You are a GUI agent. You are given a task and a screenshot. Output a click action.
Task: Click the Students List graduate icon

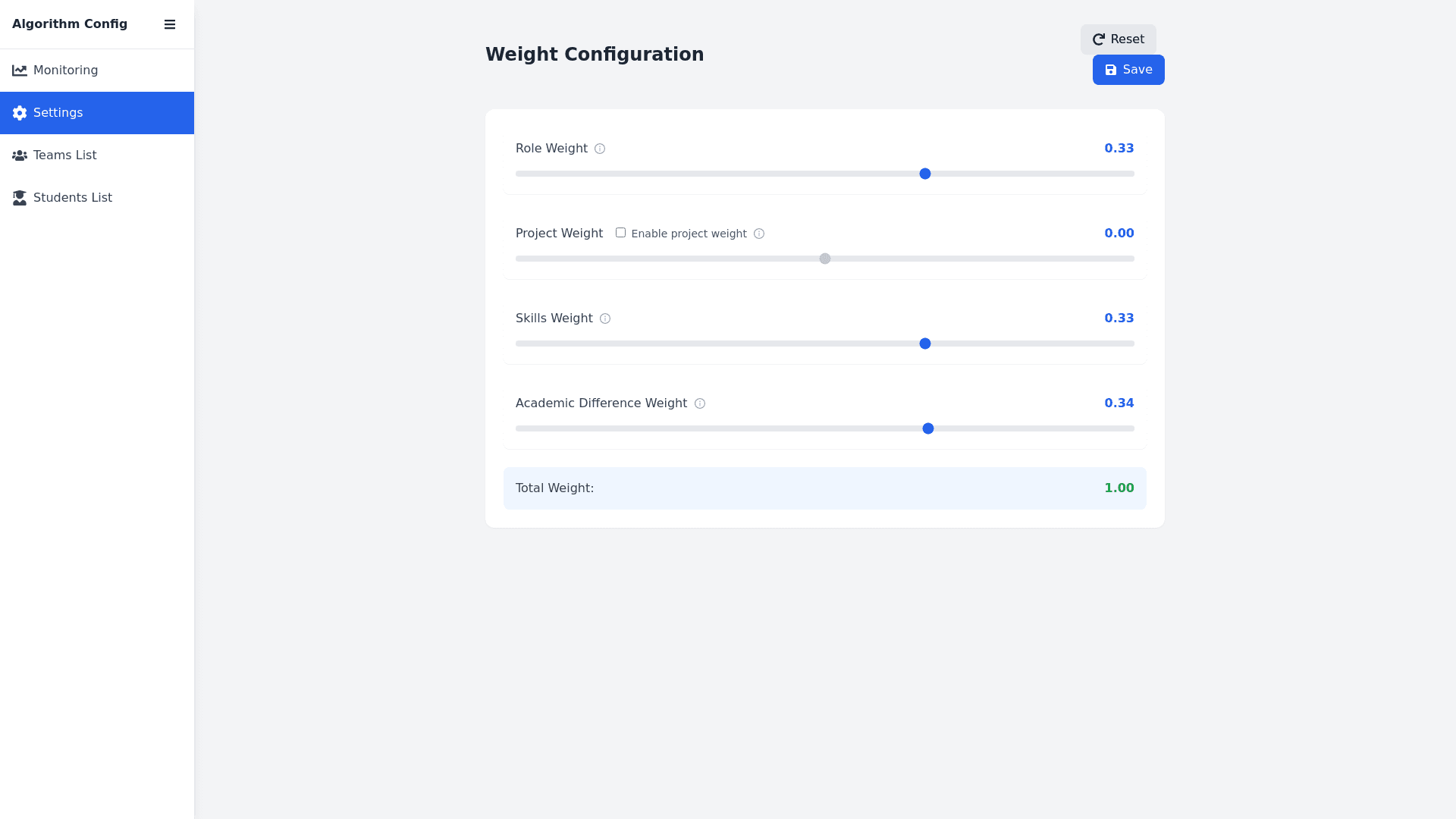coord(20,198)
